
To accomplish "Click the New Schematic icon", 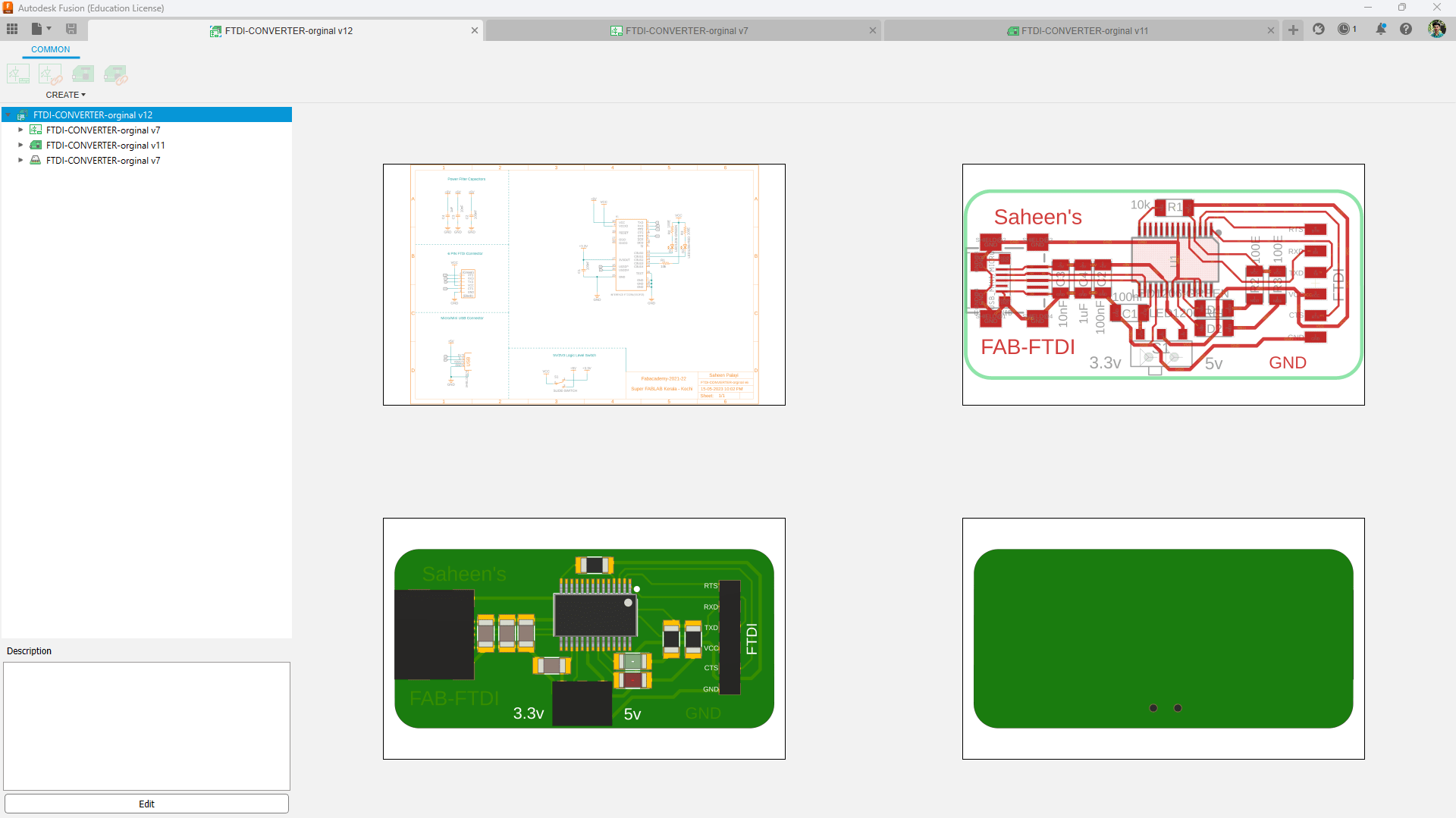I will click(18, 74).
